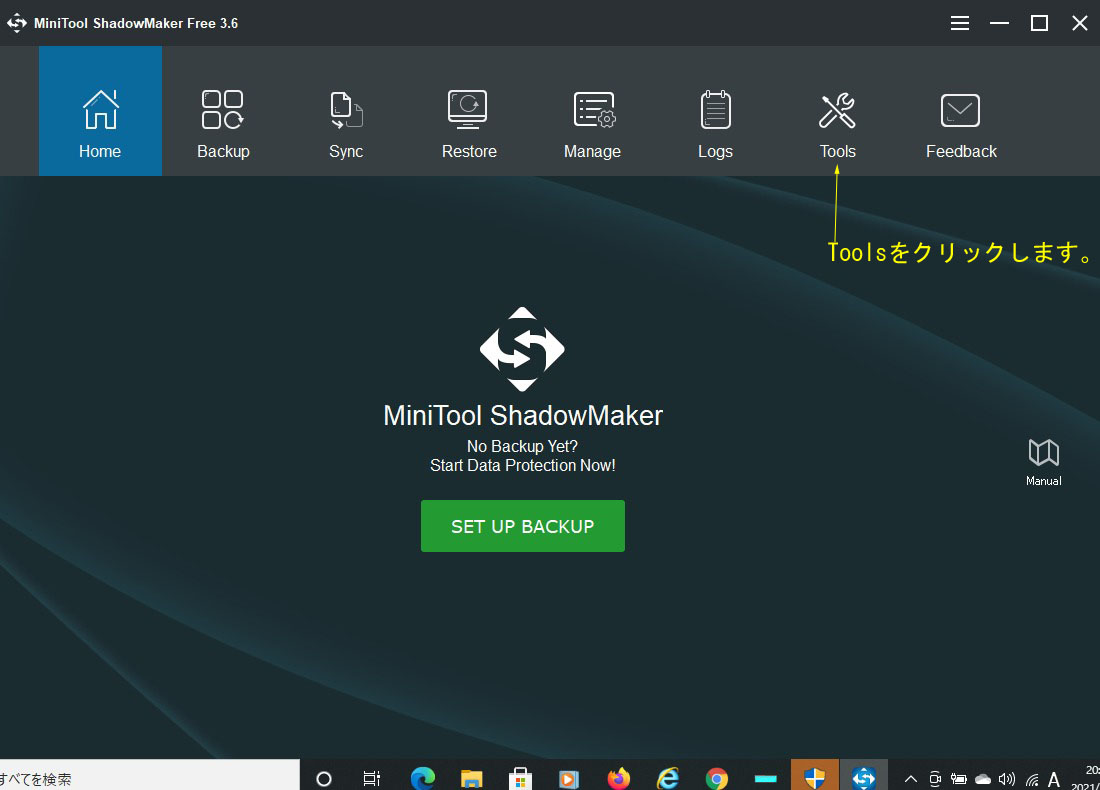Open the volume control in system tray
Viewport: 1100px width, 790px height.
(1007, 779)
